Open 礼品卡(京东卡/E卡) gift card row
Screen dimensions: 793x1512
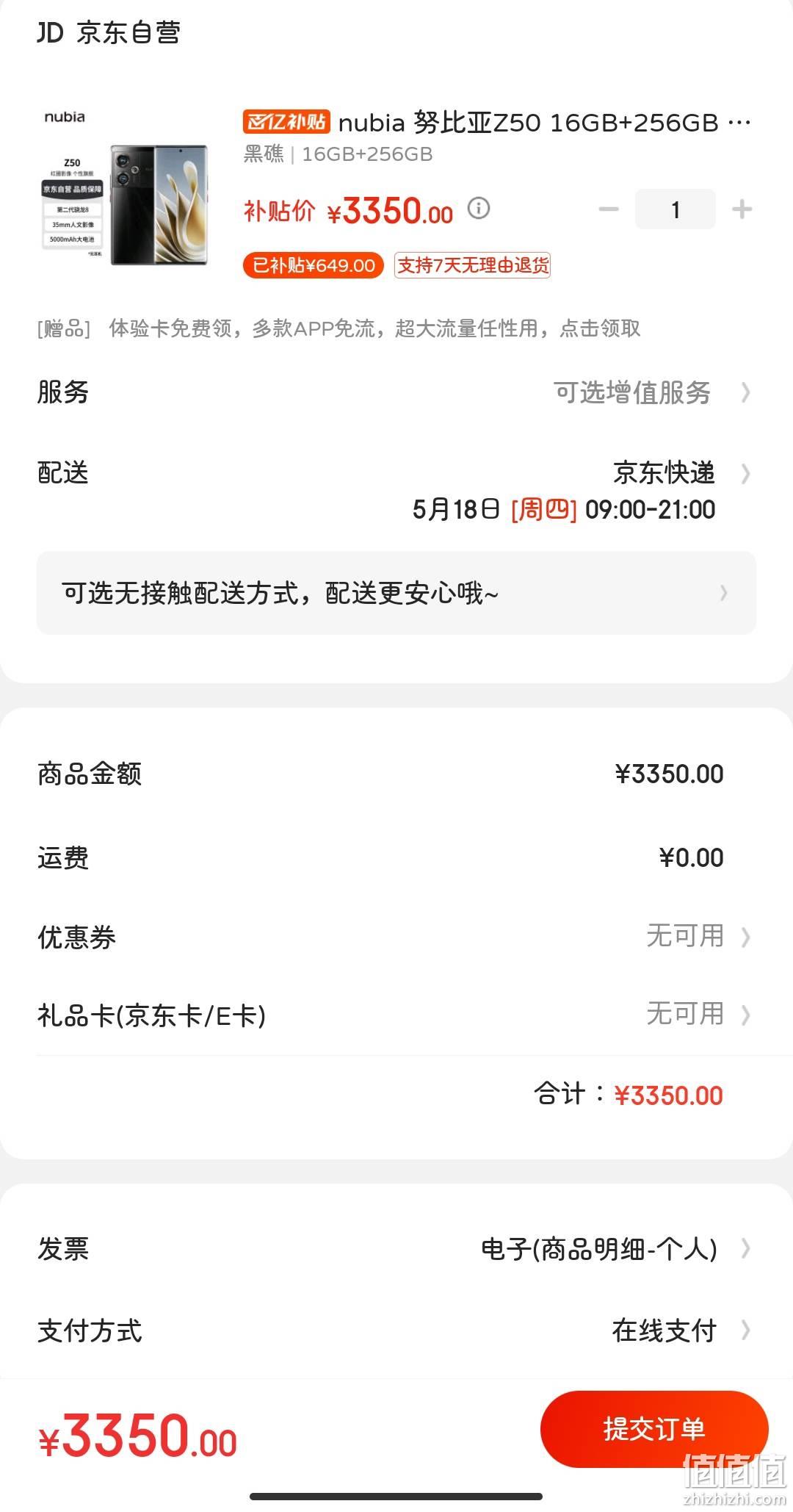[396, 1015]
